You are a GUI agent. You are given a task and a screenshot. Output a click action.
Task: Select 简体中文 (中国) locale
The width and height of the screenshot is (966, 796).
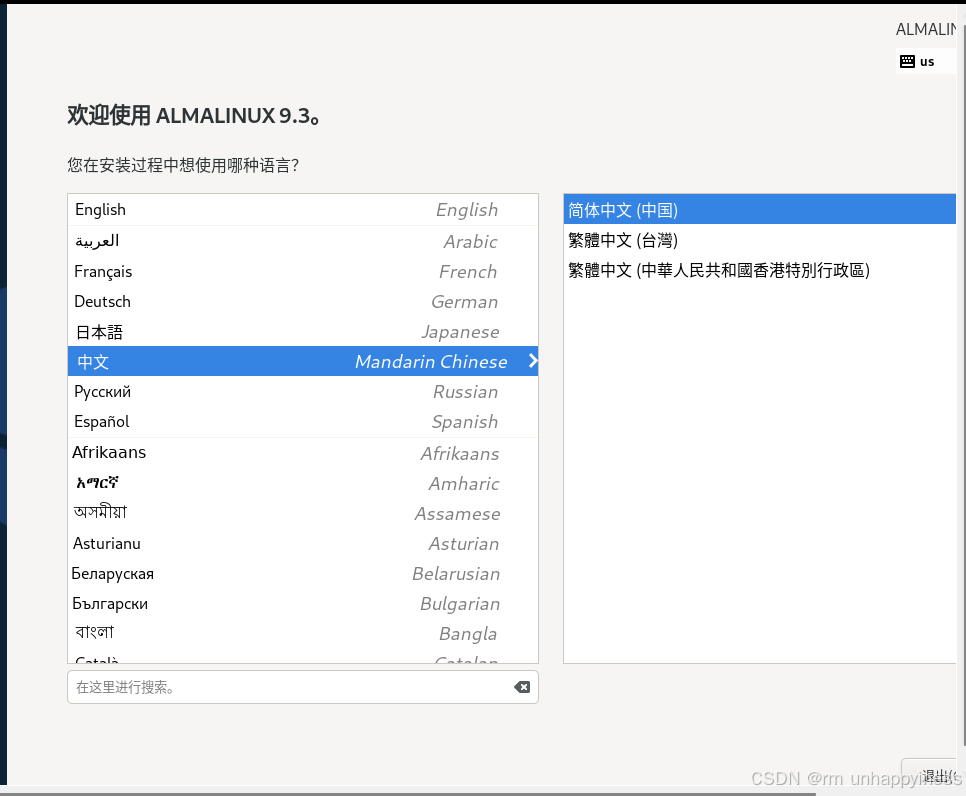pyautogui.click(x=760, y=209)
